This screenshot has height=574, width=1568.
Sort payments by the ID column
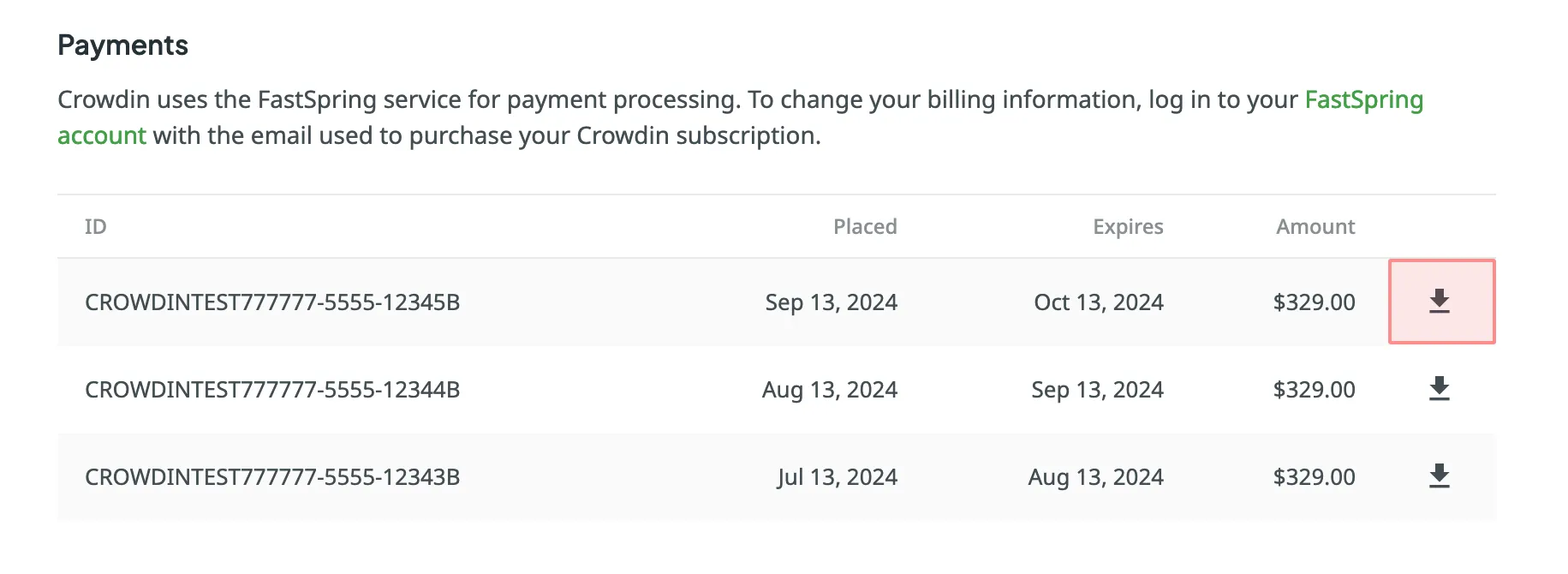coord(95,226)
